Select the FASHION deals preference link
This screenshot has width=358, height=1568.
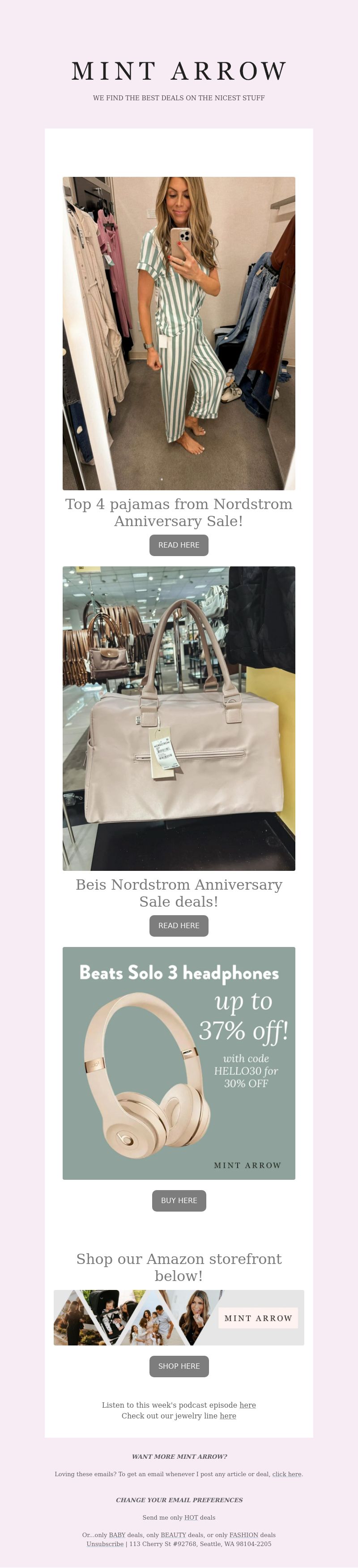tap(243, 1535)
